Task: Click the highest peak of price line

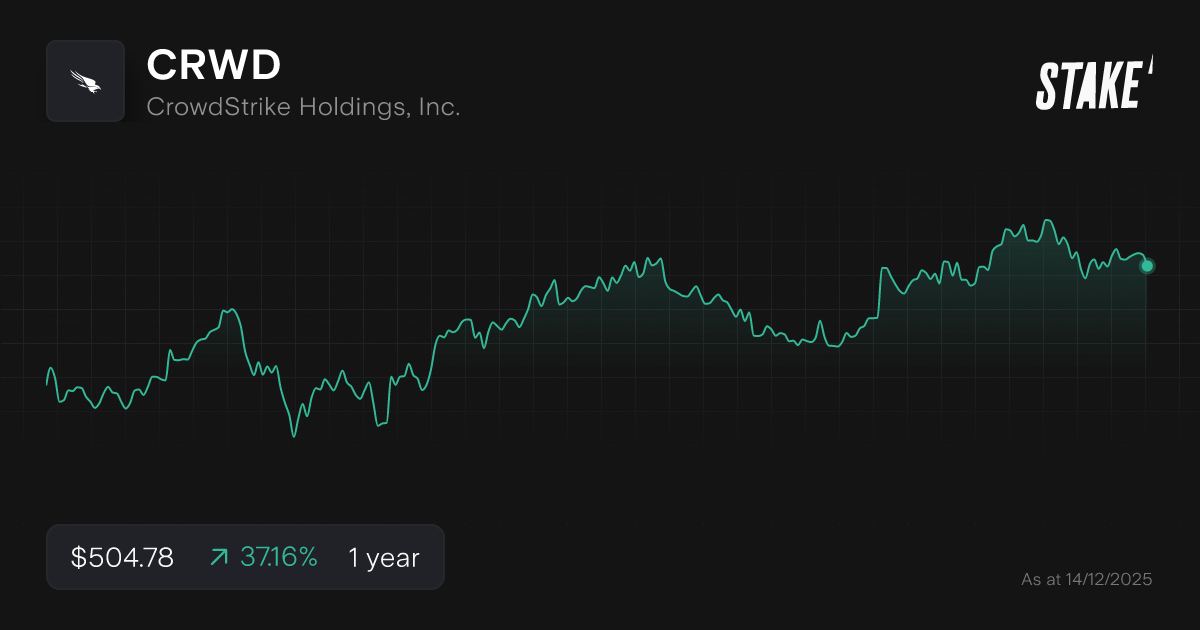Action: 1047,220
